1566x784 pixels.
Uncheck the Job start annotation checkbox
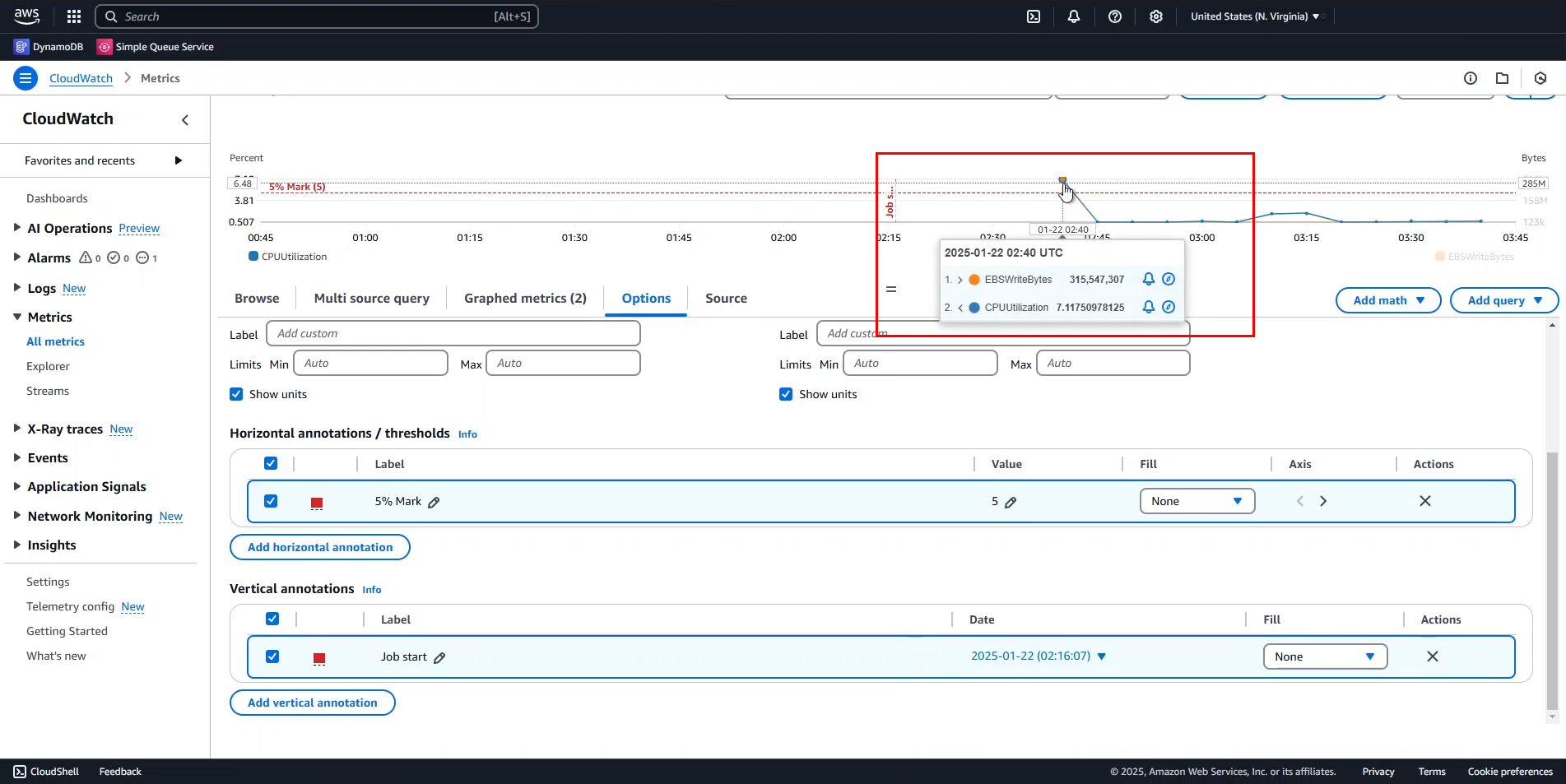(272, 656)
